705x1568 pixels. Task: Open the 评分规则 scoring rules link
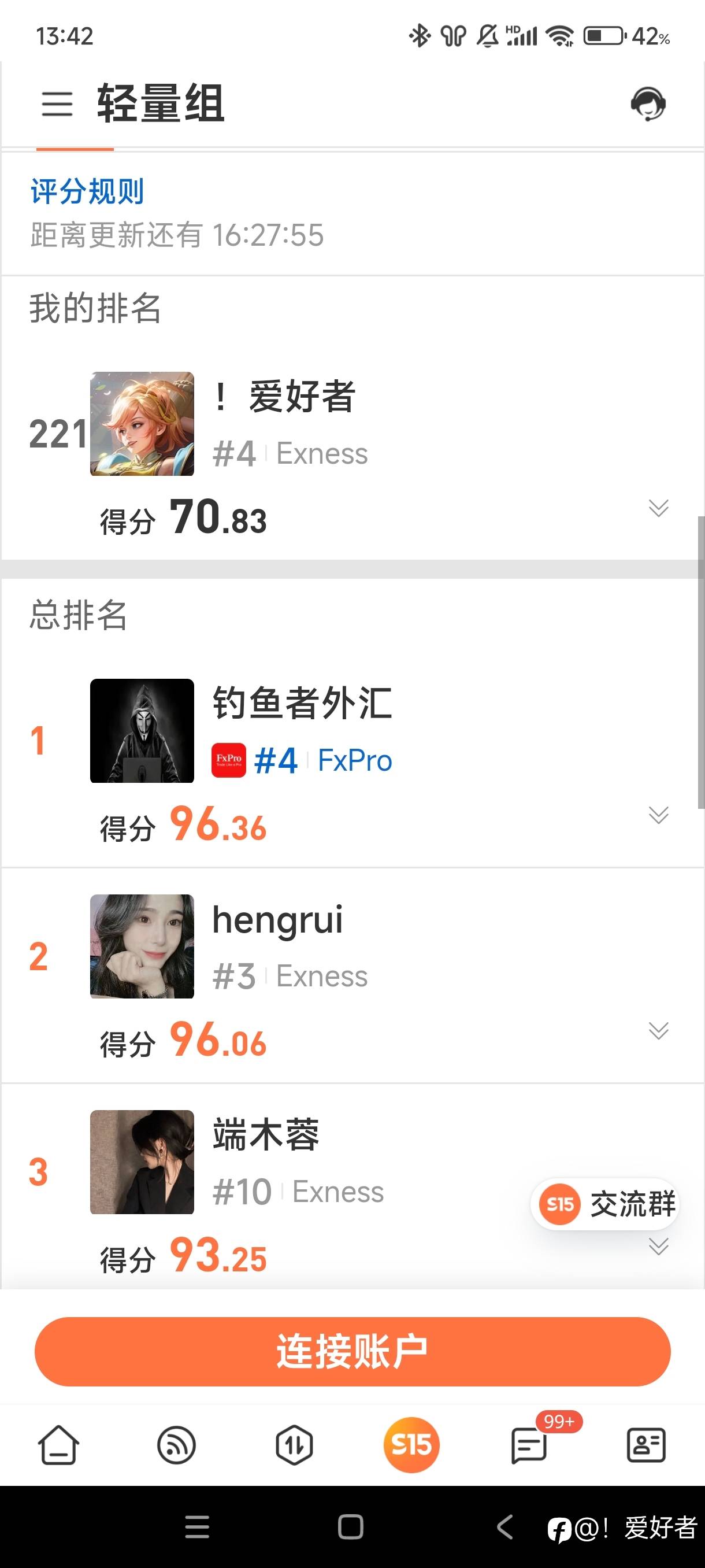(87, 192)
